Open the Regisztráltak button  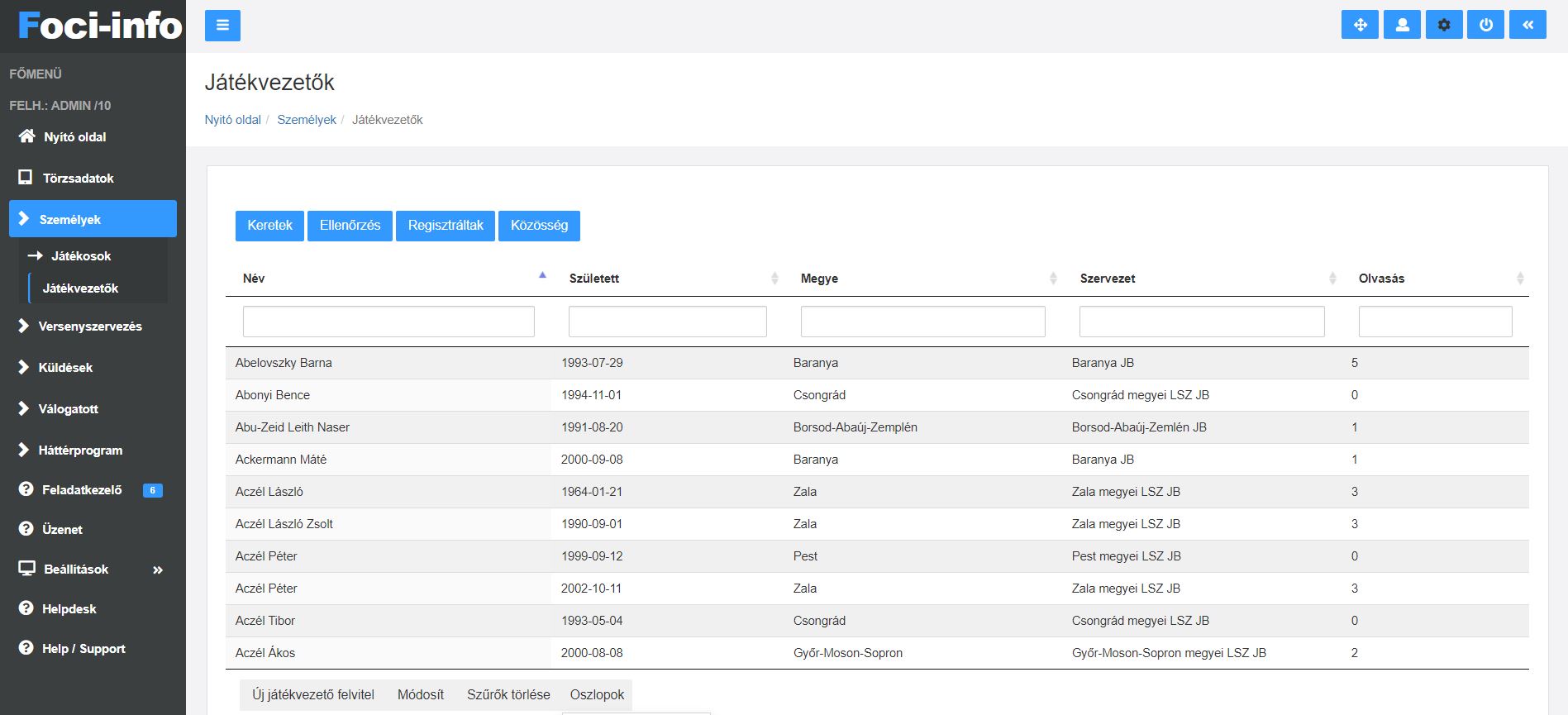(x=446, y=226)
